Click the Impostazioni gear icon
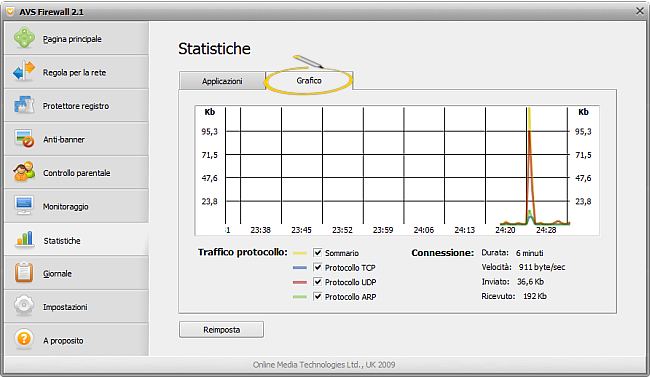The width and height of the screenshot is (650, 377). point(24,306)
